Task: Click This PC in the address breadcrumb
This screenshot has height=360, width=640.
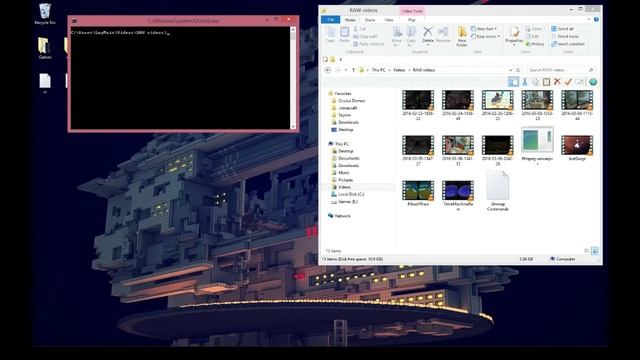Action: click(x=378, y=70)
